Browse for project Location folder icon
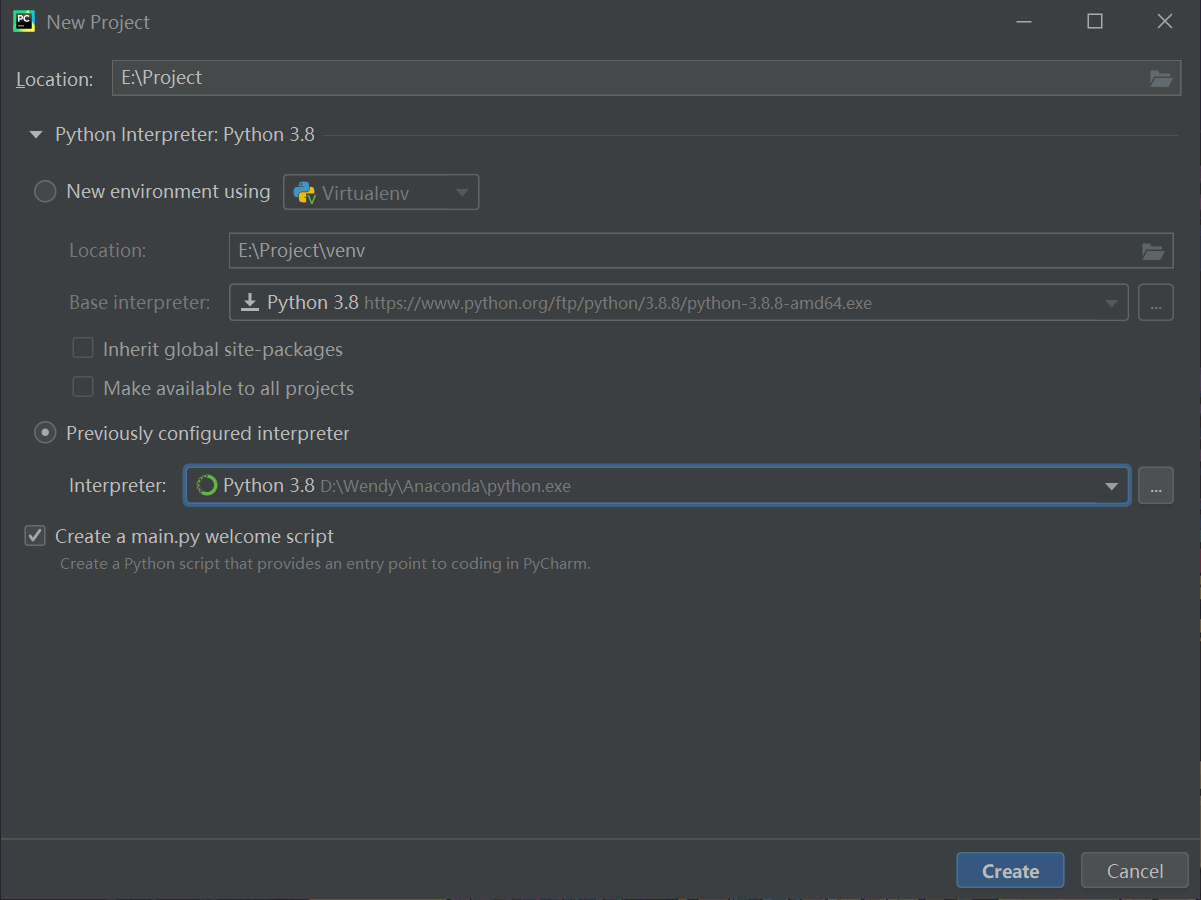Viewport: 1201px width, 900px height. [x=1160, y=78]
